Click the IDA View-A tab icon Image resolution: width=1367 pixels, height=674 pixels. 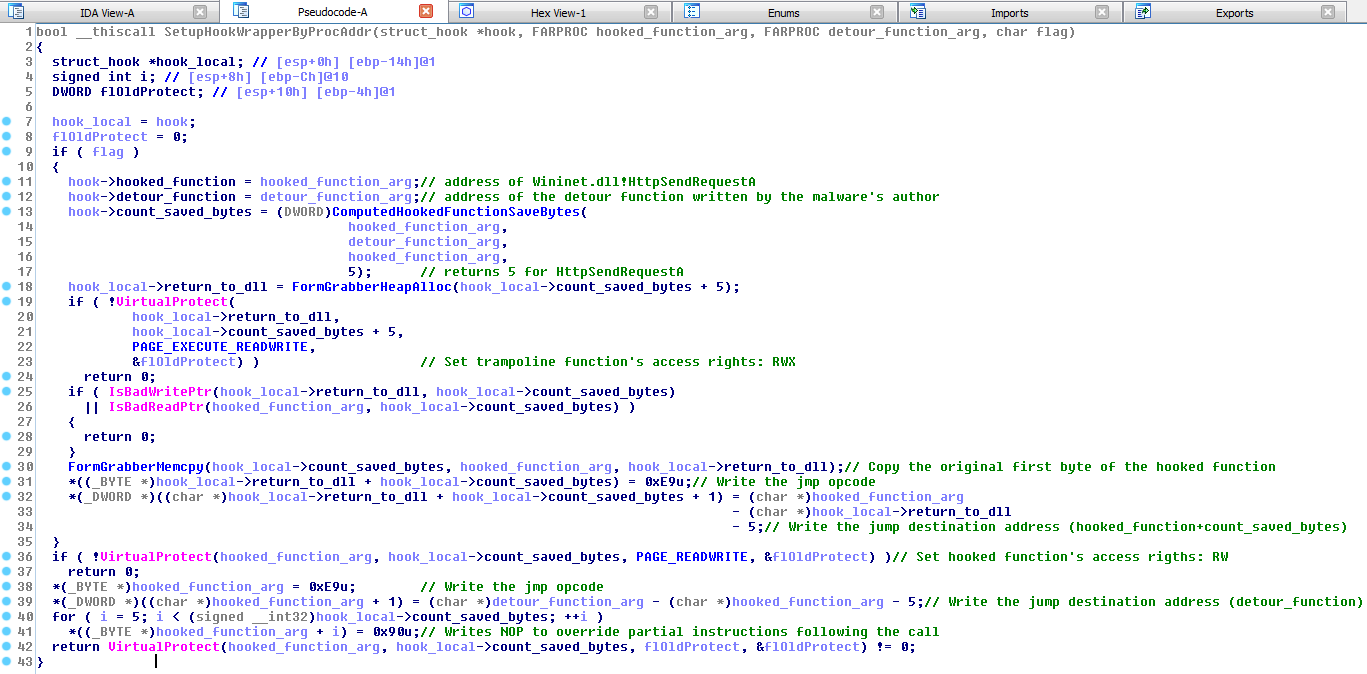tap(16, 12)
